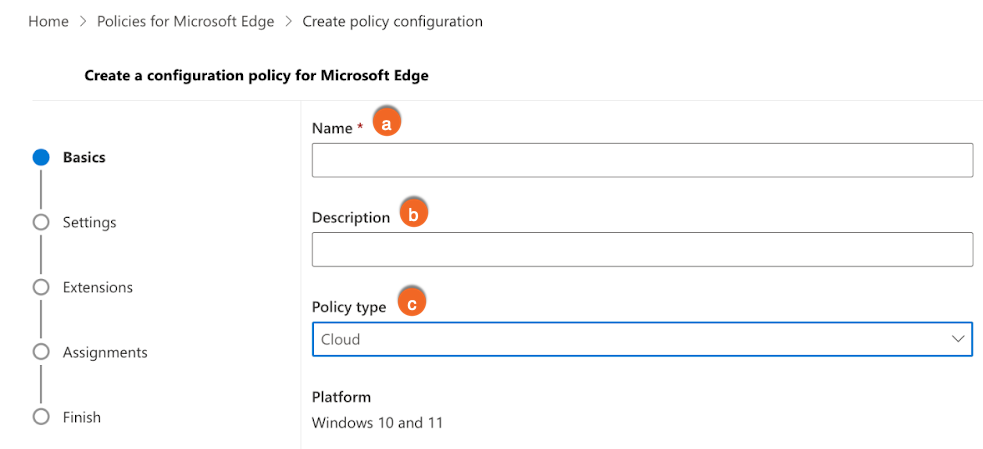Expand the Policy type chevron arrow
The height and width of the screenshot is (449, 983).
click(x=957, y=339)
